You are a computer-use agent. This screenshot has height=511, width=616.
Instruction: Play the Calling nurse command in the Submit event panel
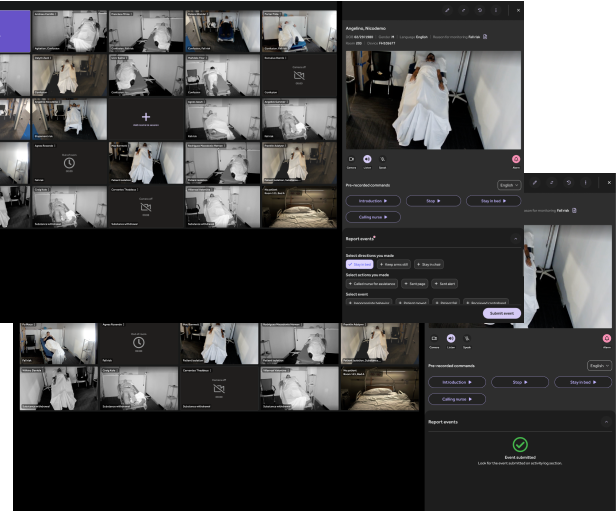(373, 217)
